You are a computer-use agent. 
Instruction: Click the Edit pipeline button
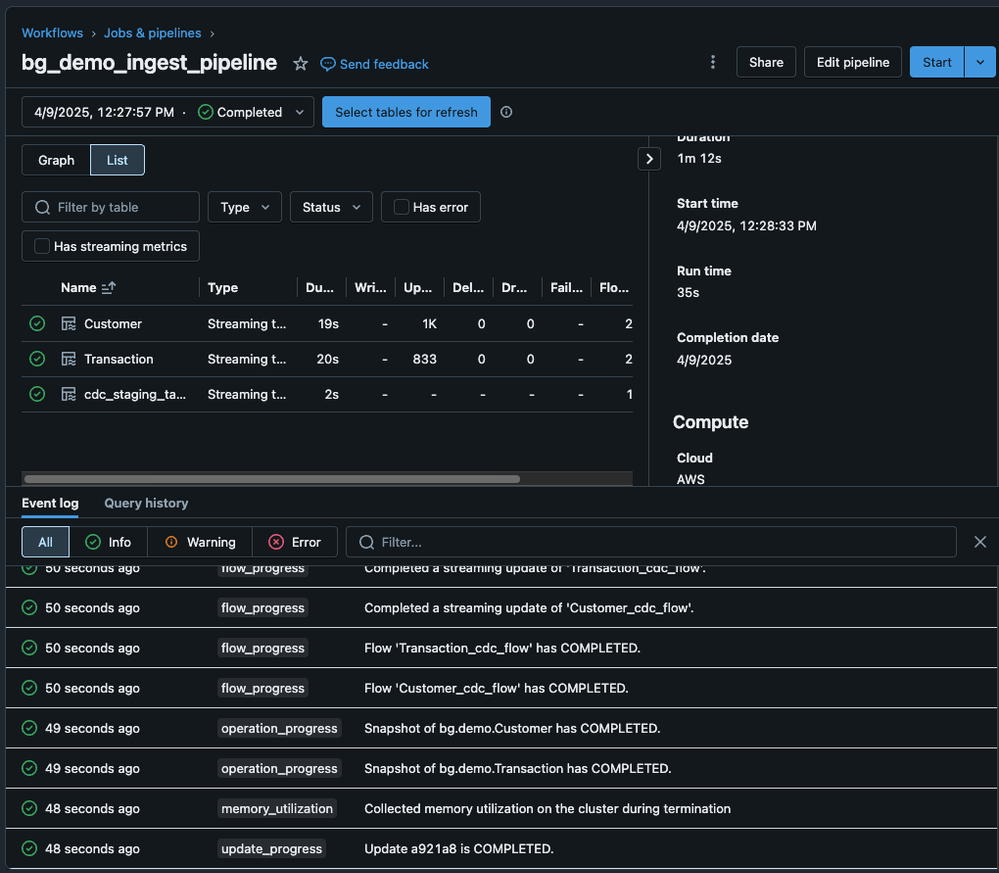[852, 62]
